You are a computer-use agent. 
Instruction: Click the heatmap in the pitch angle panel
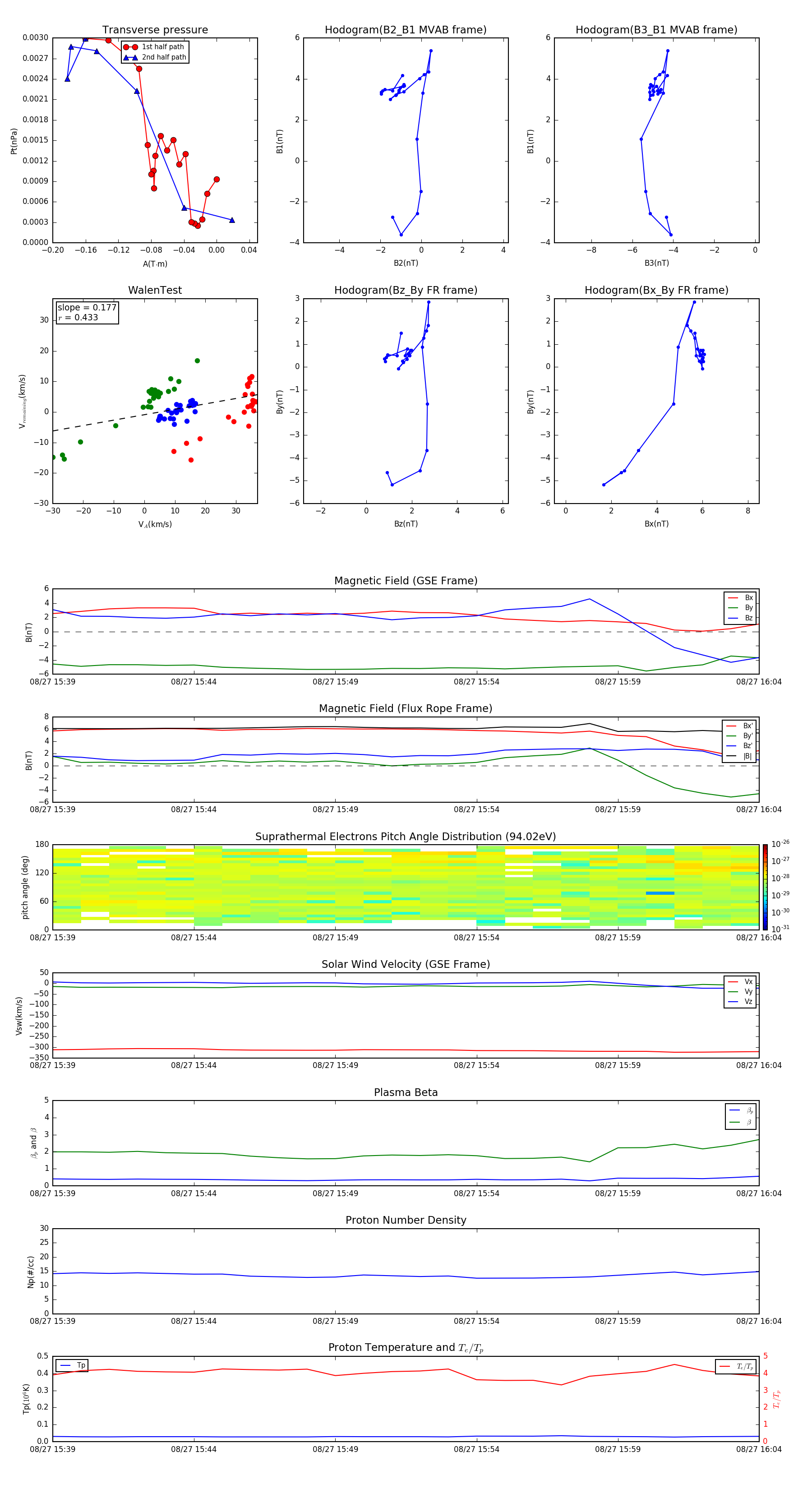(x=406, y=887)
